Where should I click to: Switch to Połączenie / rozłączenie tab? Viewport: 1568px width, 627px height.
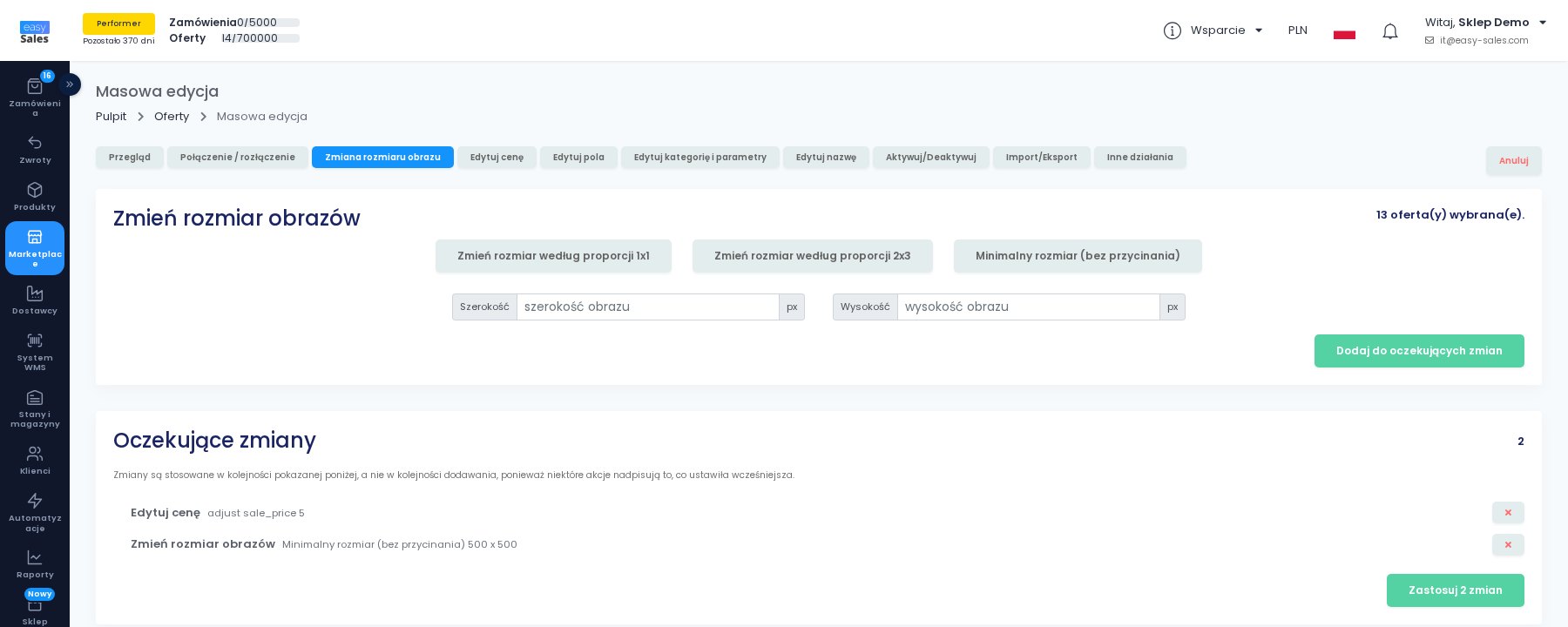[238, 158]
